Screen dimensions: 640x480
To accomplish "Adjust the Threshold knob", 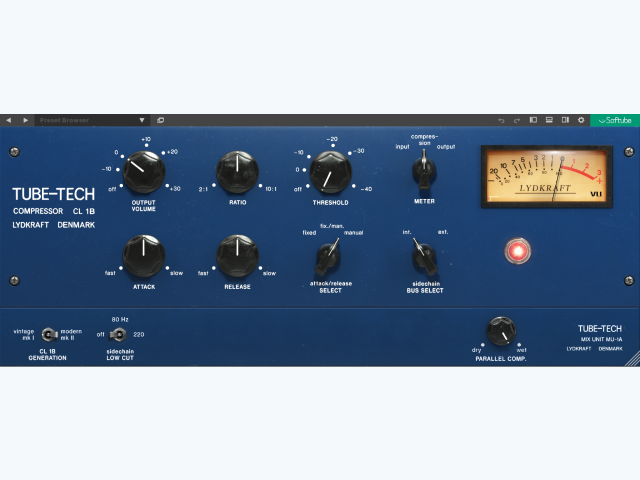I will (331, 172).
